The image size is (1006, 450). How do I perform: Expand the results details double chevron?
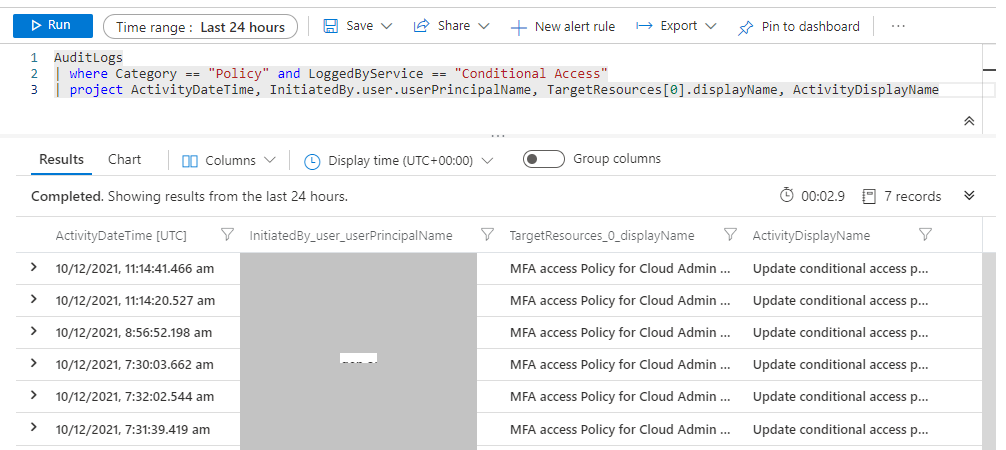click(968, 196)
